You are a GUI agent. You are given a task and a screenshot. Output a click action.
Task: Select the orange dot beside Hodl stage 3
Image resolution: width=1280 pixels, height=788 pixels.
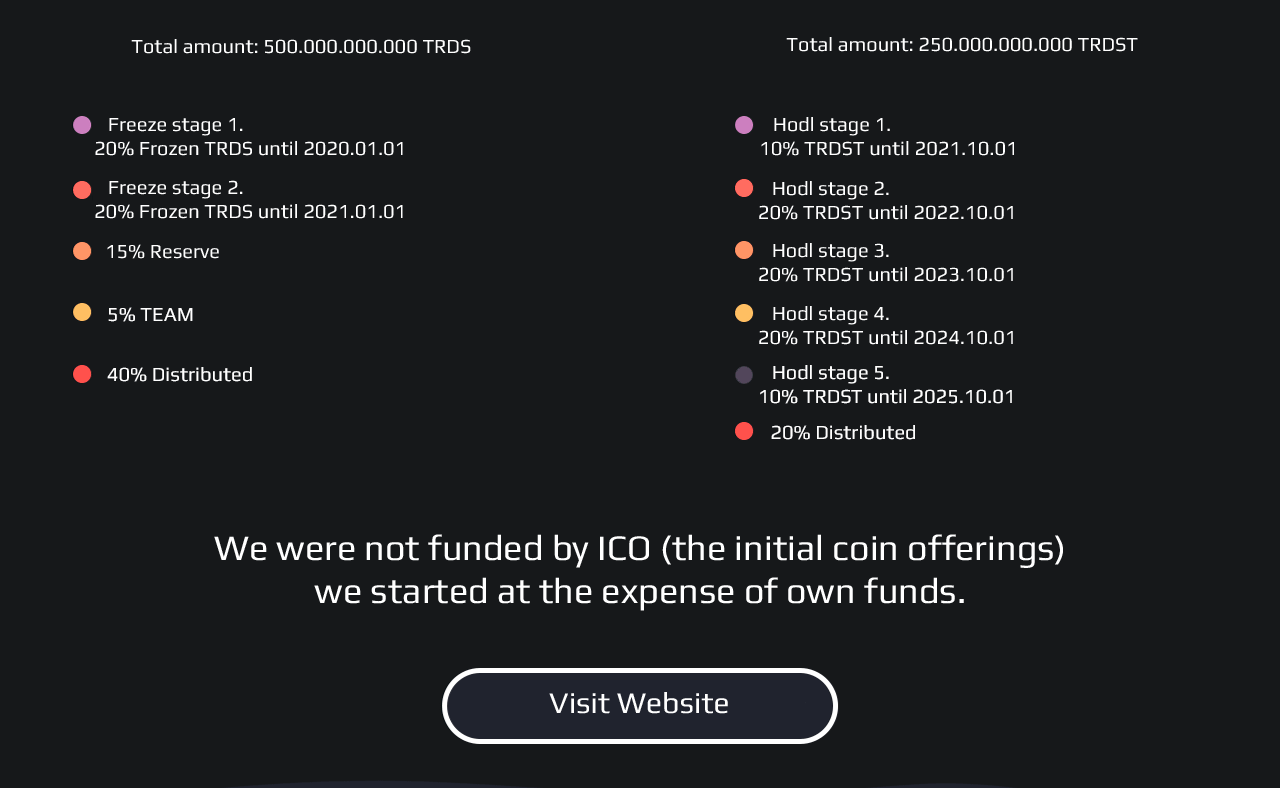[x=744, y=250]
